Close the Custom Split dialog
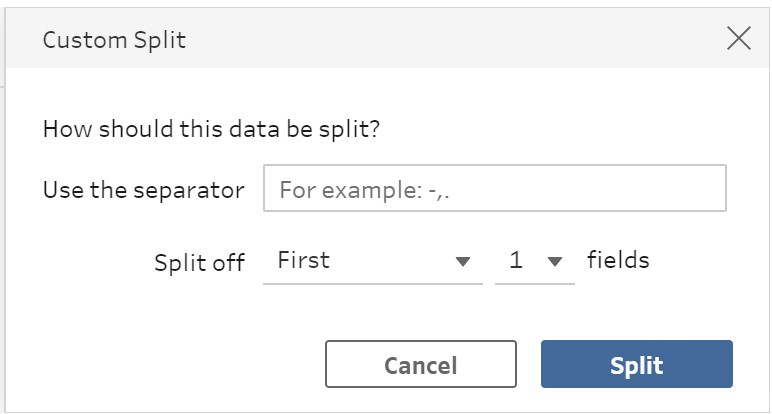 [x=739, y=39]
